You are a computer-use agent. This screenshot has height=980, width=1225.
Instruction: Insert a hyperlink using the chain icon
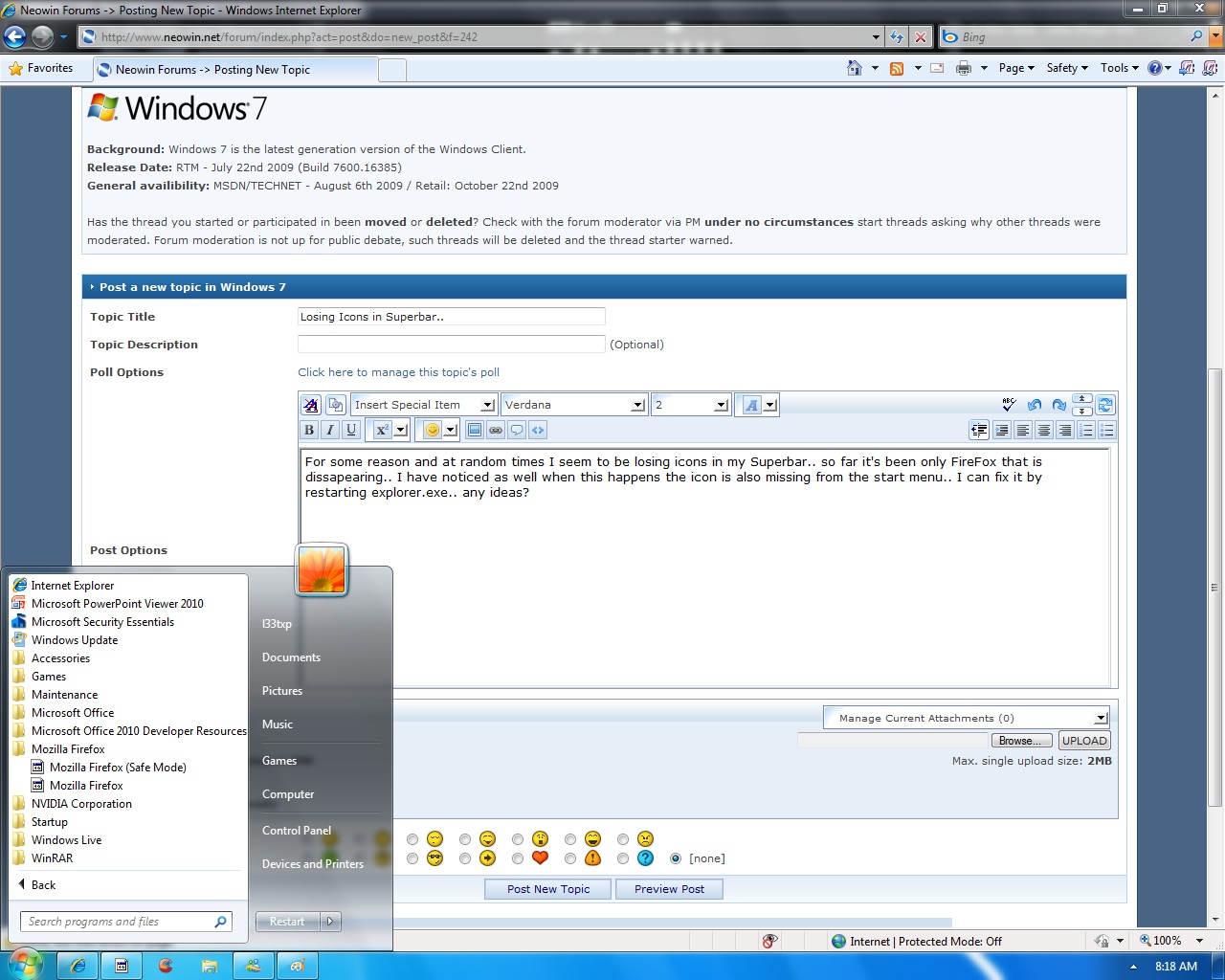(495, 430)
